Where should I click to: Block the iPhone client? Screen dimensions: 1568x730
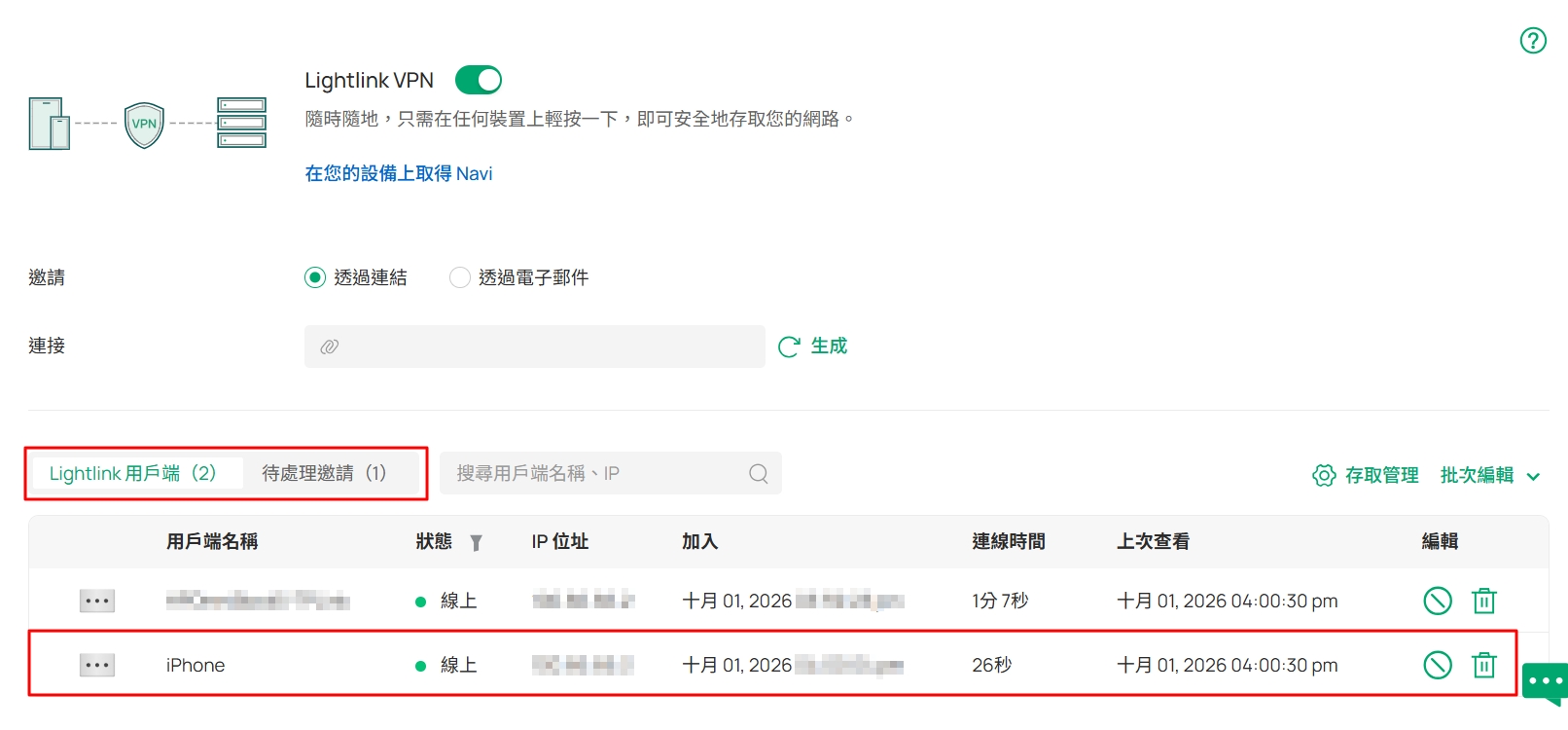click(x=1438, y=665)
